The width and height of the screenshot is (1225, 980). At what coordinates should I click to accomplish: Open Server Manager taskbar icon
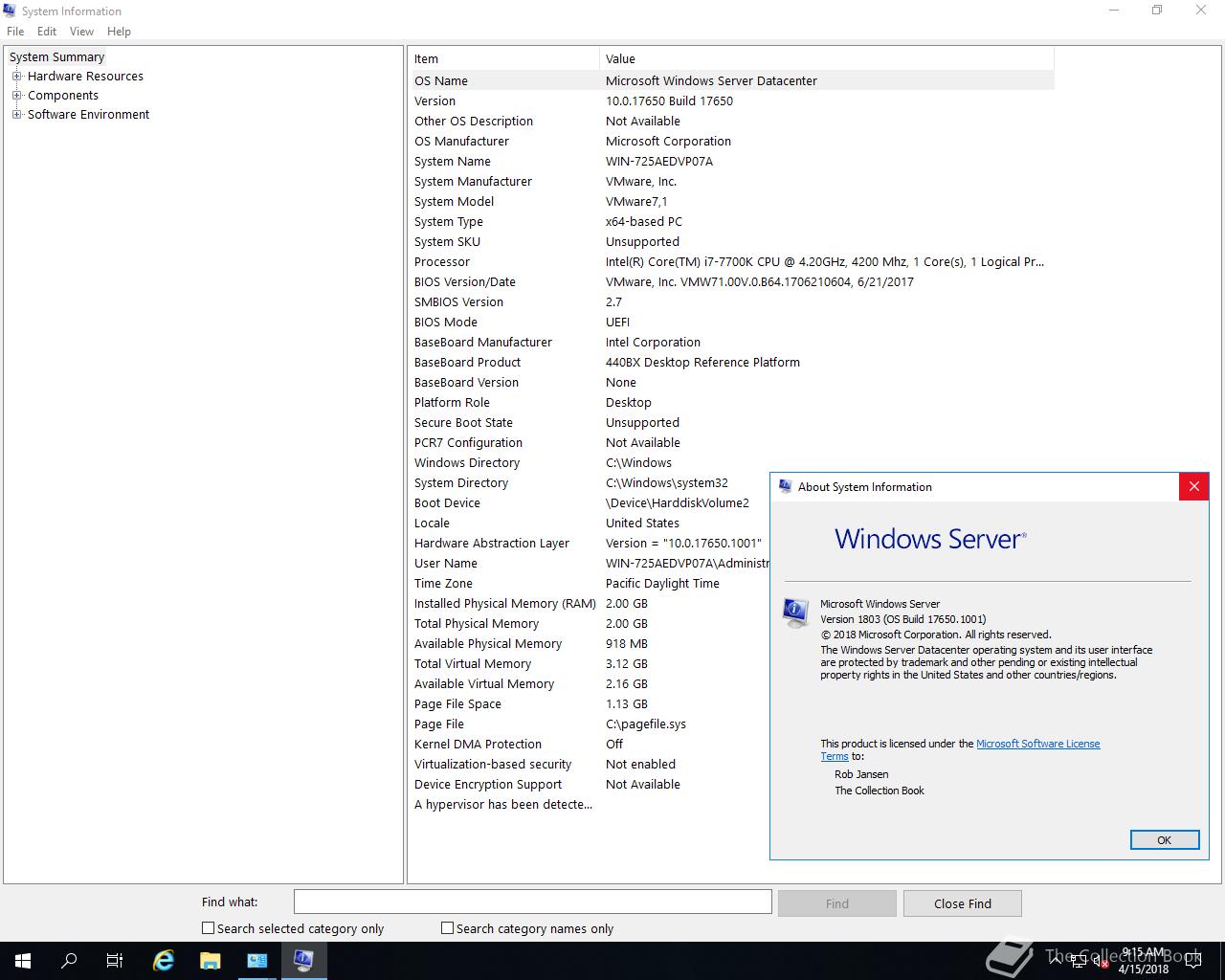257,961
